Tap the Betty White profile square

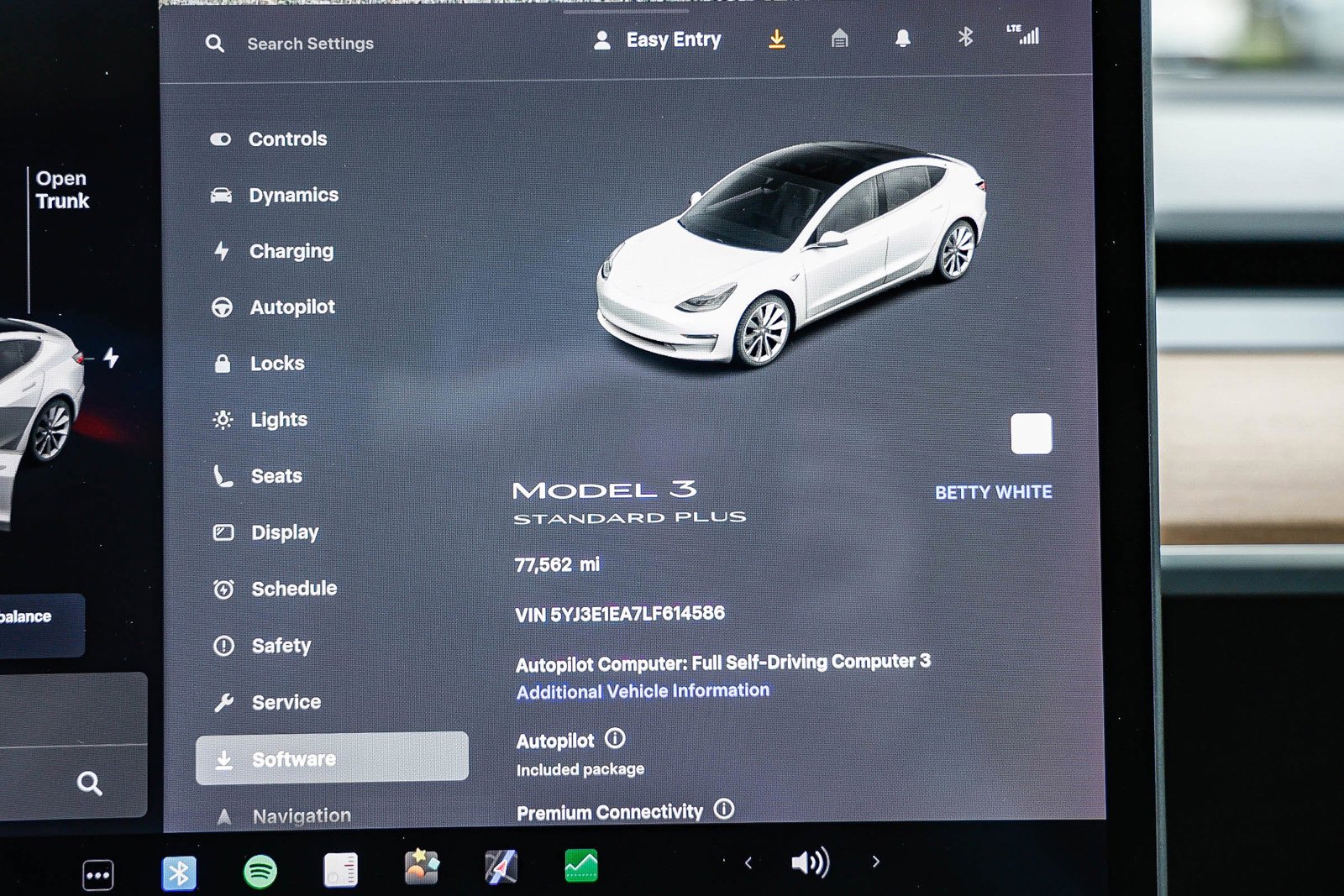pyautogui.click(x=1031, y=432)
